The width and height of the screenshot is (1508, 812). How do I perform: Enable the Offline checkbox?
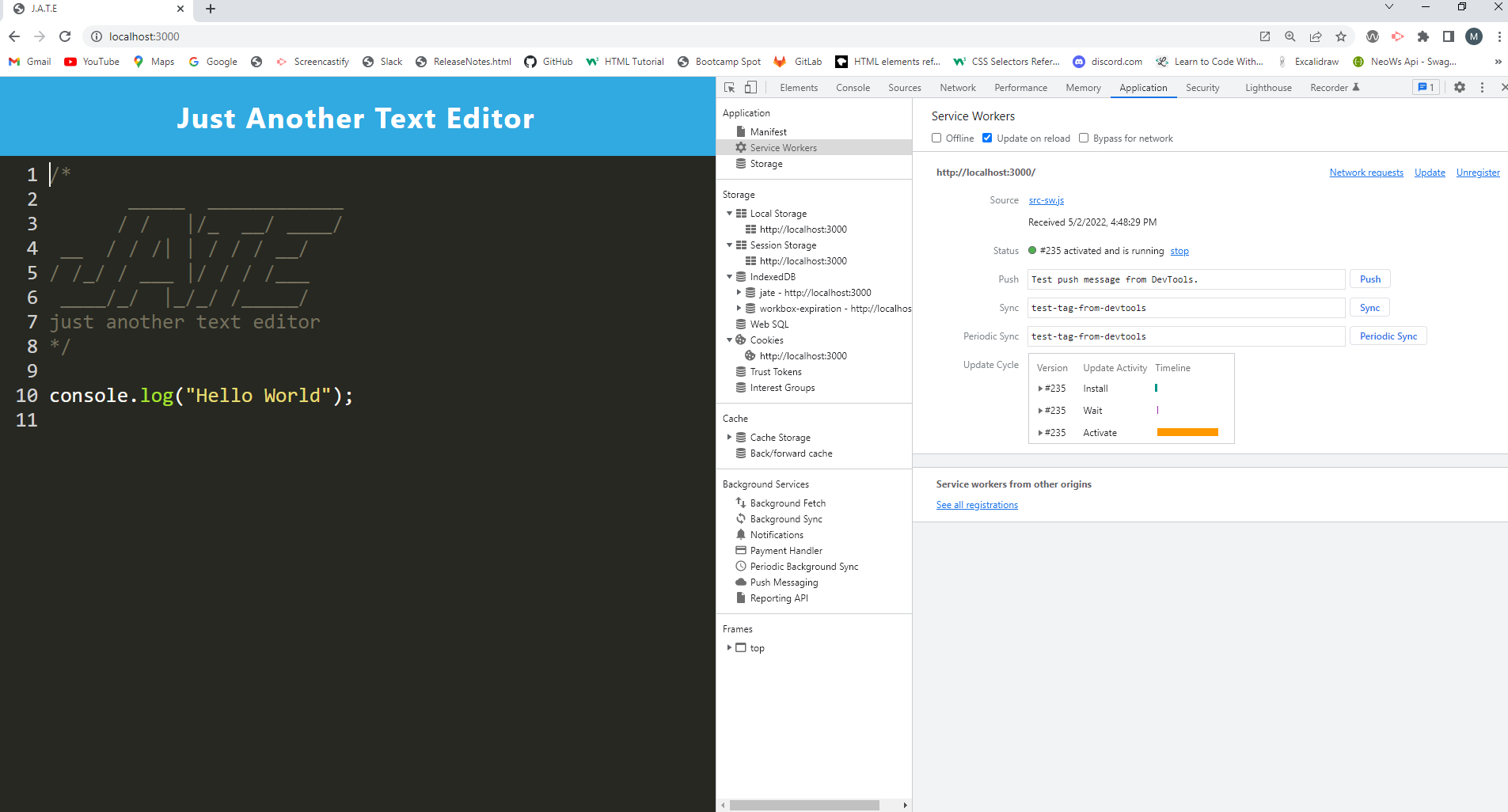[x=937, y=138]
